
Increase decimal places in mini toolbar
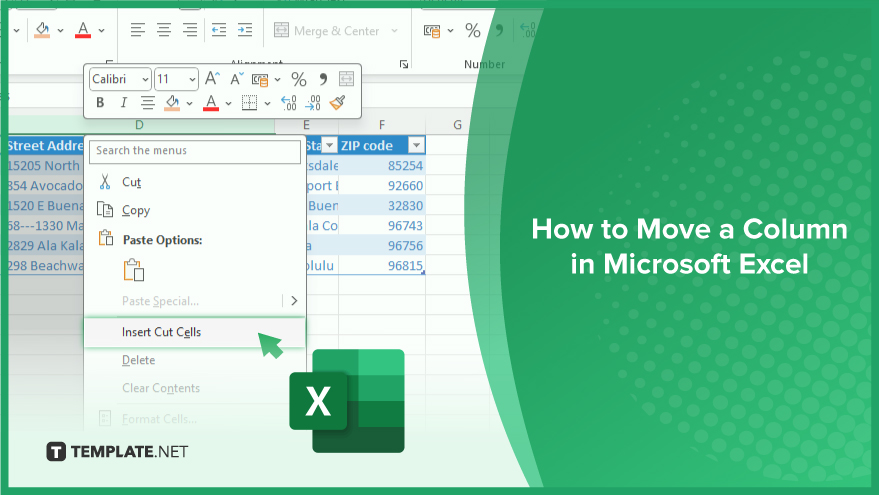tap(289, 103)
